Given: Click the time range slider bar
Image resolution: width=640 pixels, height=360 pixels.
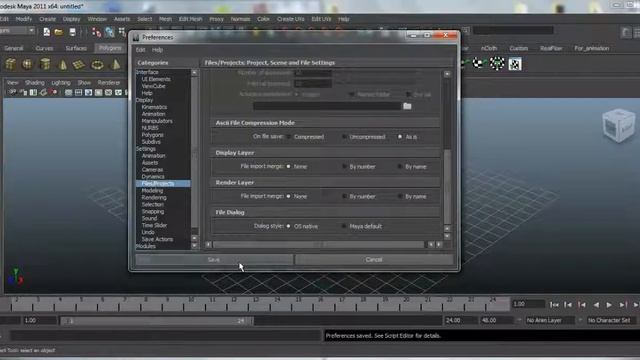Looking at the screenshot, I should 156,321.
